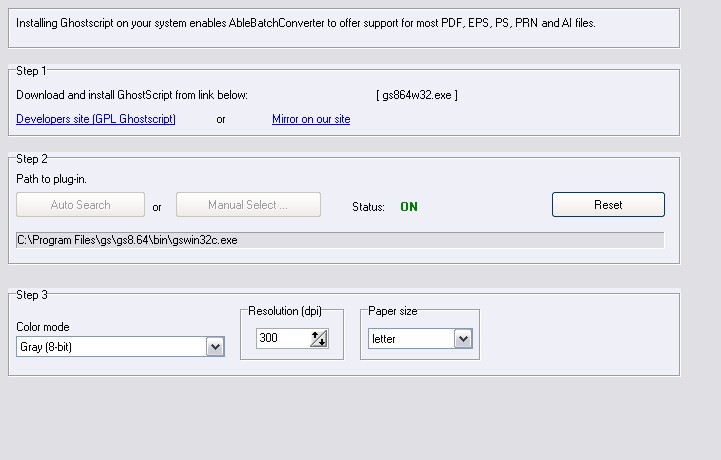Image resolution: width=721 pixels, height=460 pixels.
Task: Click the 'Path to plug-in.' label
Action: [x=52, y=179]
